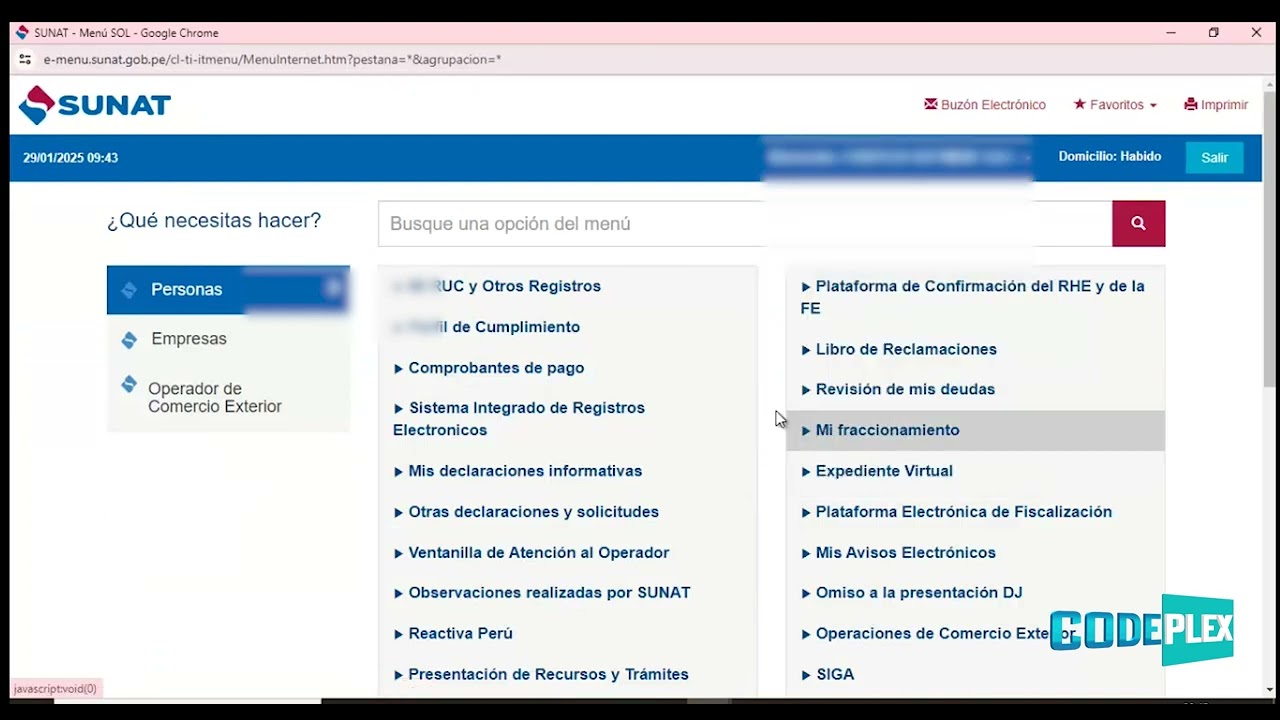Expand Omiso a la presentación DJ
Screen dimensions: 1280x720
912,593
